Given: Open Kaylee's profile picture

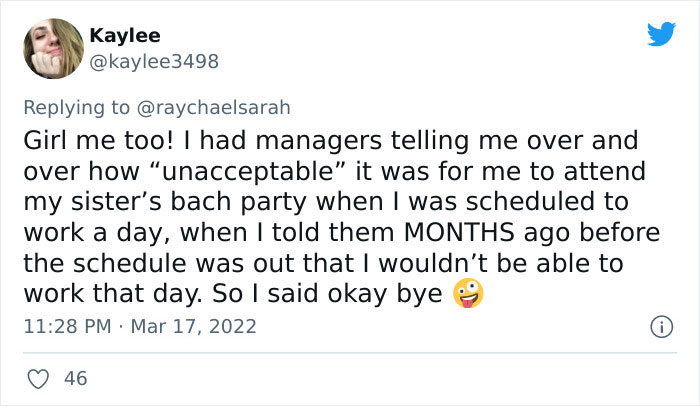Looking at the screenshot, I should [52, 48].
